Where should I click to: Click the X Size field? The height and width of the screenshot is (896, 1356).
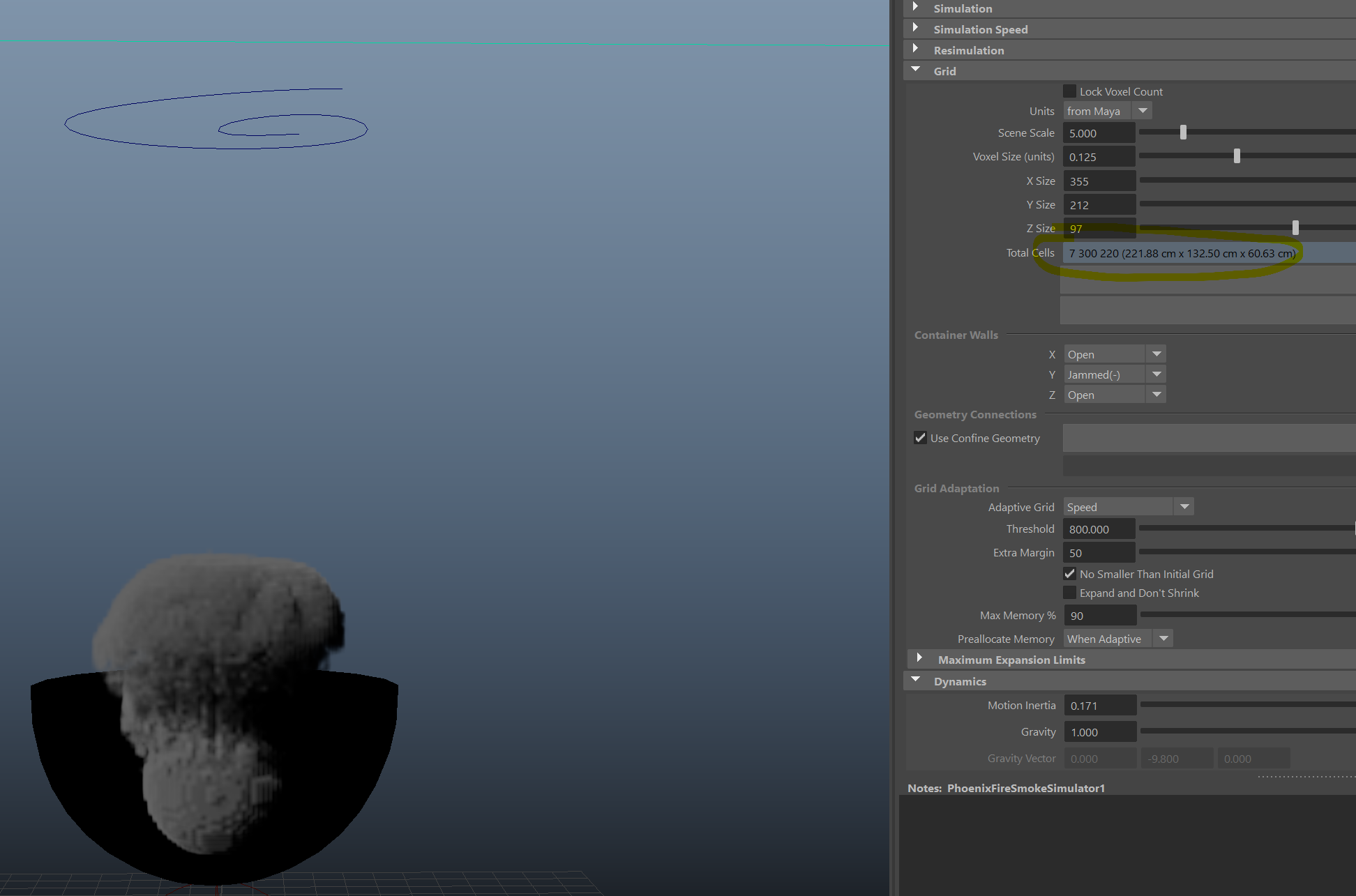coord(1099,181)
